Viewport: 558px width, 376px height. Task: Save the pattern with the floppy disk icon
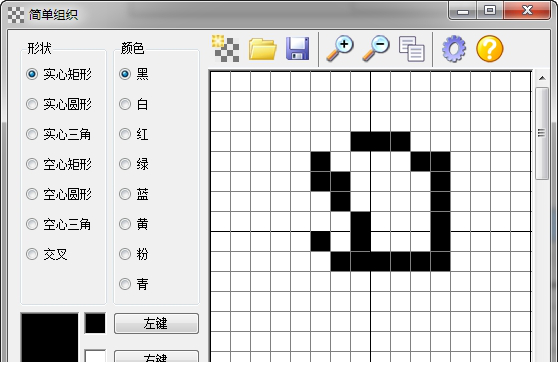pyautogui.click(x=298, y=48)
